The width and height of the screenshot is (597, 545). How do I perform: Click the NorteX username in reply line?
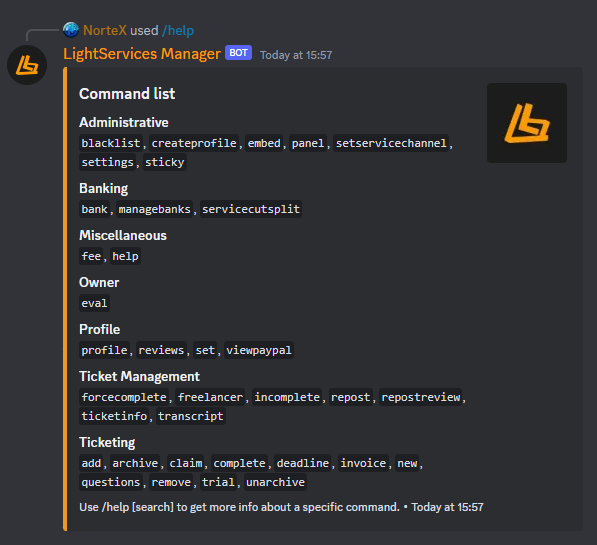[x=105, y=30]
